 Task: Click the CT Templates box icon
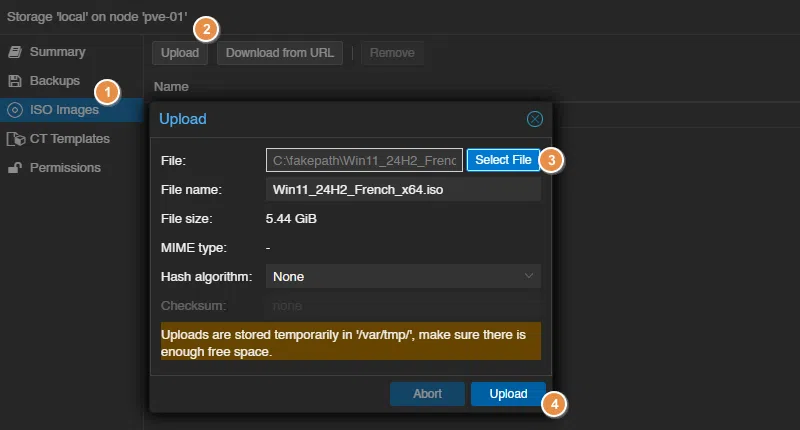pyautogui.click(x=16, y=139)
